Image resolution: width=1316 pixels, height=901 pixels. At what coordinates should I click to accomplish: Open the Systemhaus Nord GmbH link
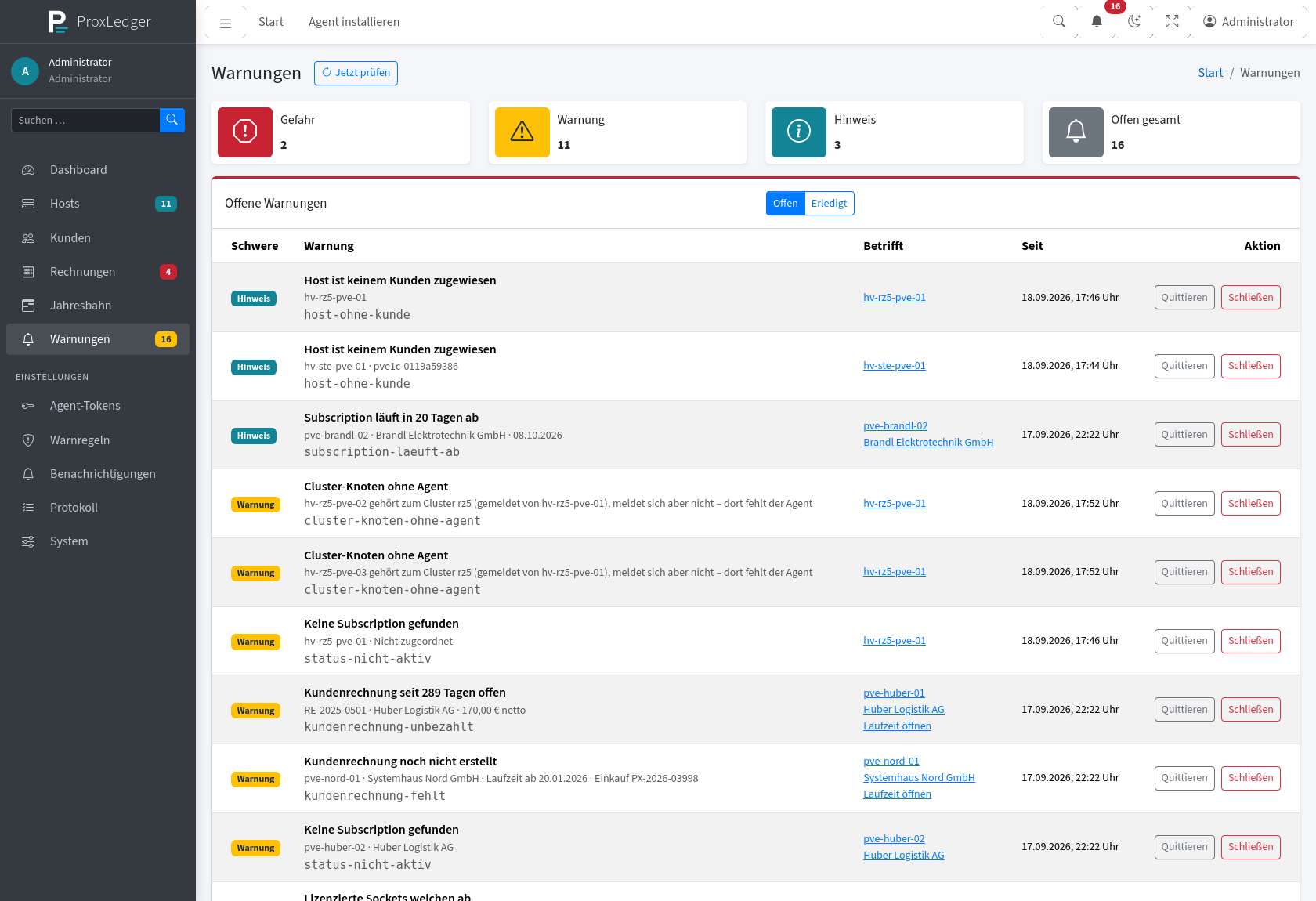pos(919,778)
